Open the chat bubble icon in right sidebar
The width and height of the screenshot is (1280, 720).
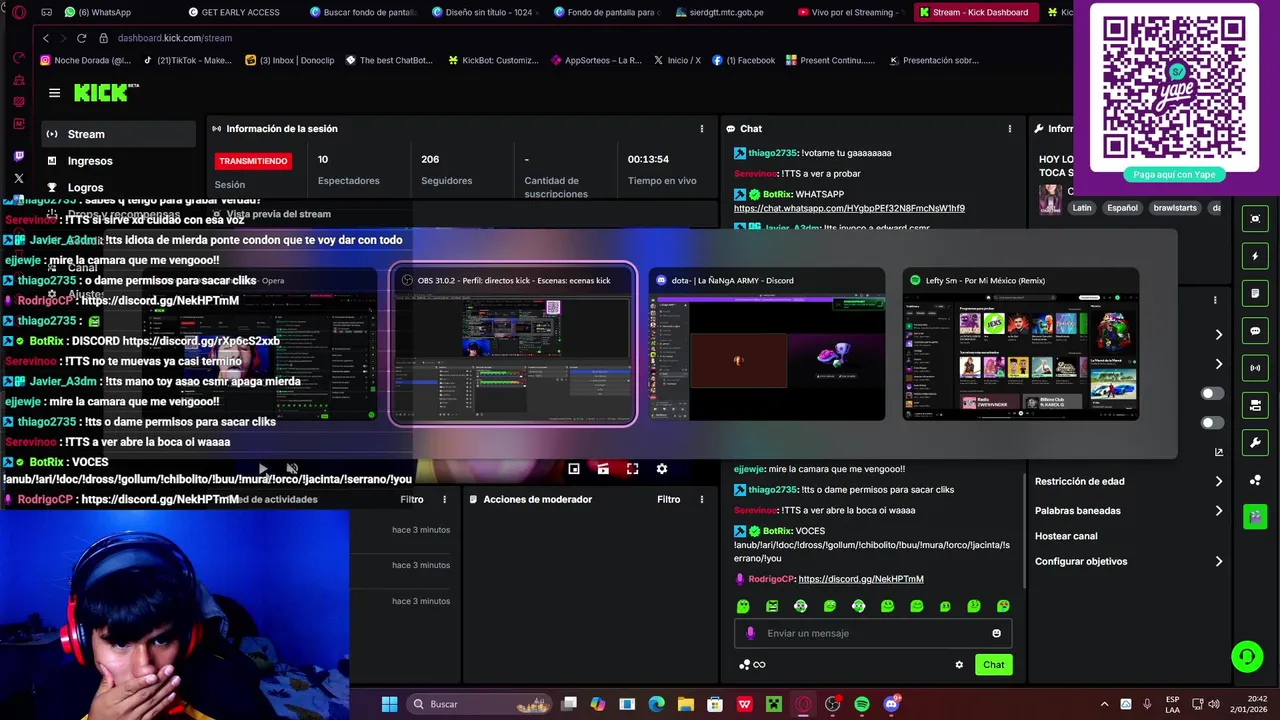pos(1255,331)
